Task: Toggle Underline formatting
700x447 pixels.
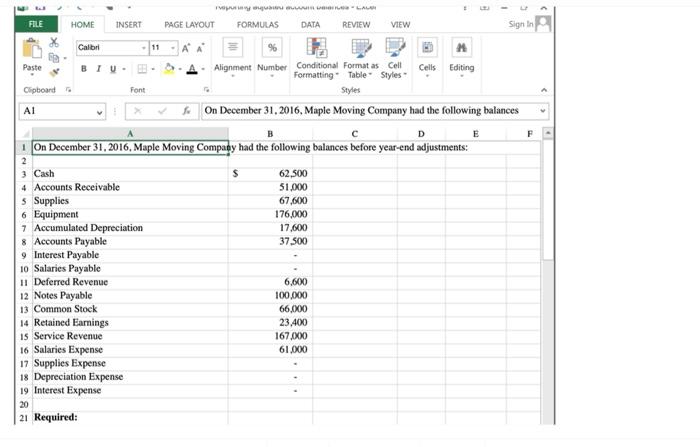Action: (113, 69)
